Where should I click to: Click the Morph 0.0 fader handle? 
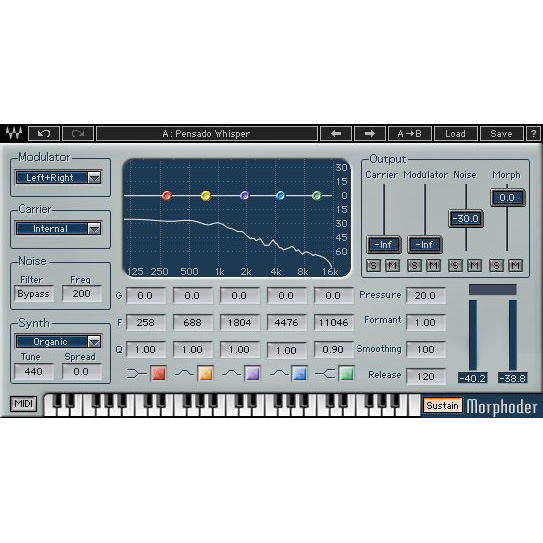(507, 198)
